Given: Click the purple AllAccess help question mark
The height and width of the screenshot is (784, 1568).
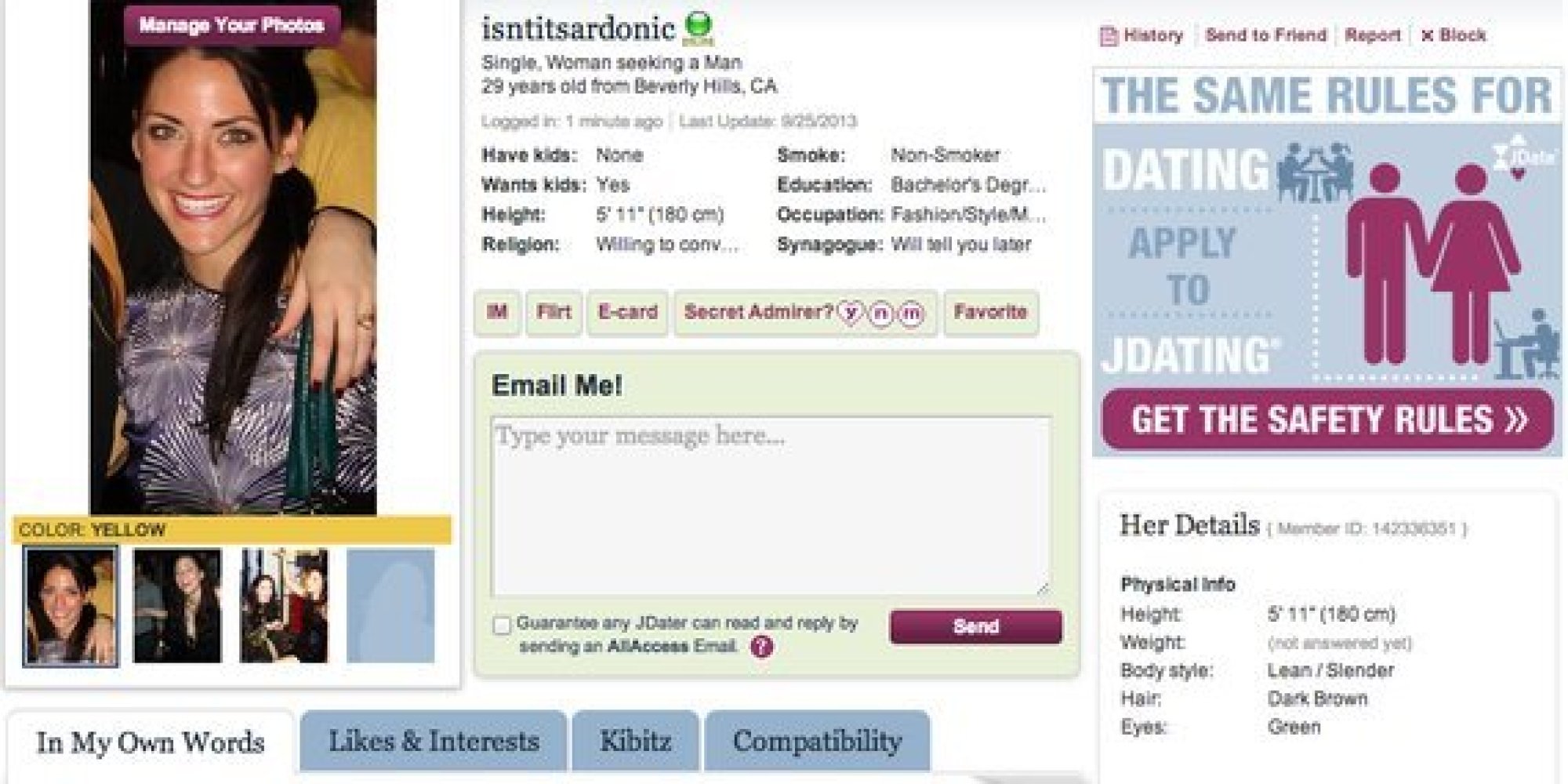Looking at the screenshot, I should [761, 647].
